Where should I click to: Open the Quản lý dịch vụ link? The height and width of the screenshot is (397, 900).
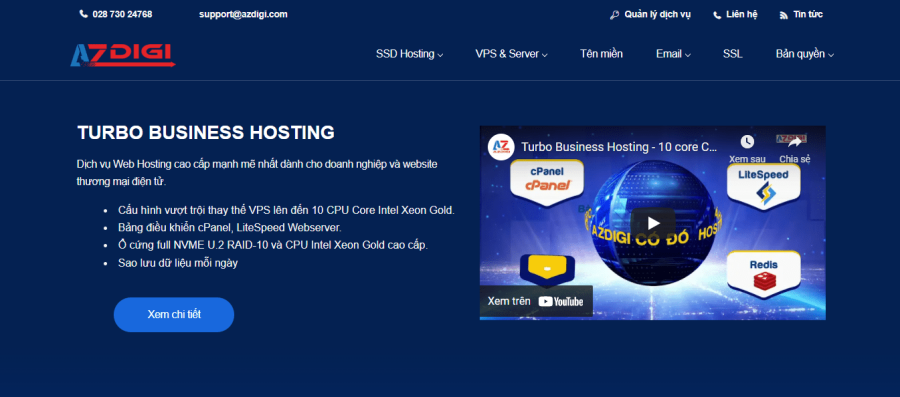pos(657,15)
